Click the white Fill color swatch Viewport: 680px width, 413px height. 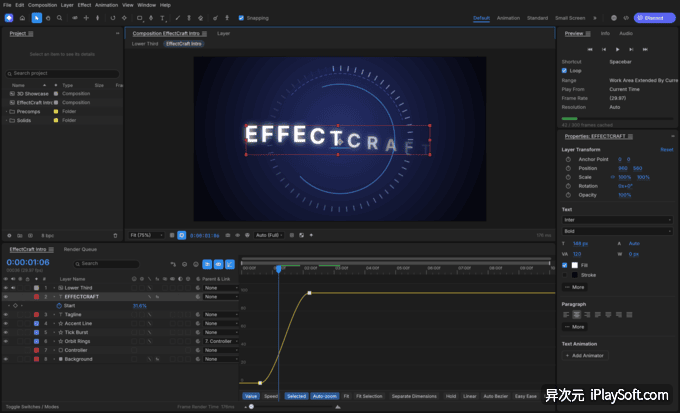coord(575,265)
